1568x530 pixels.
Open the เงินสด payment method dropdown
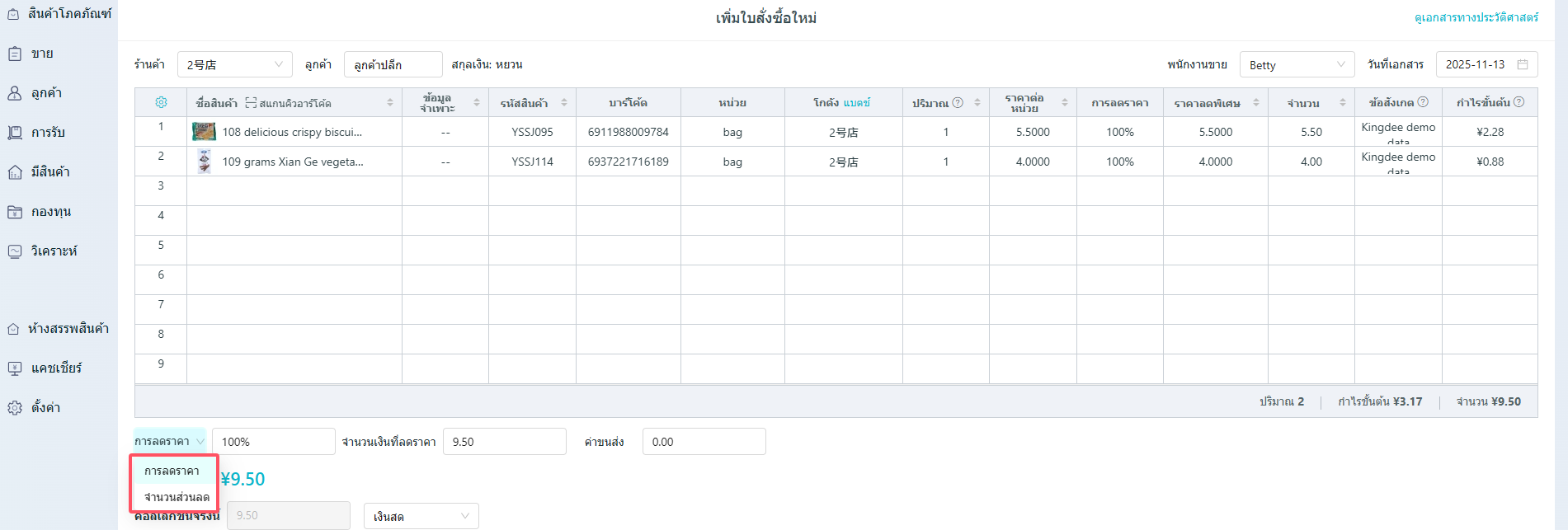tap(421, 516)
